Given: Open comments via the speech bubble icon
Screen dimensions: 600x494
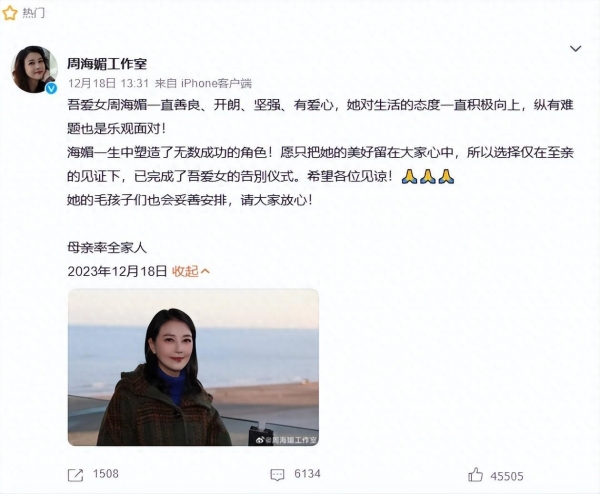Looking at the screenshot, I should [277, 475].
